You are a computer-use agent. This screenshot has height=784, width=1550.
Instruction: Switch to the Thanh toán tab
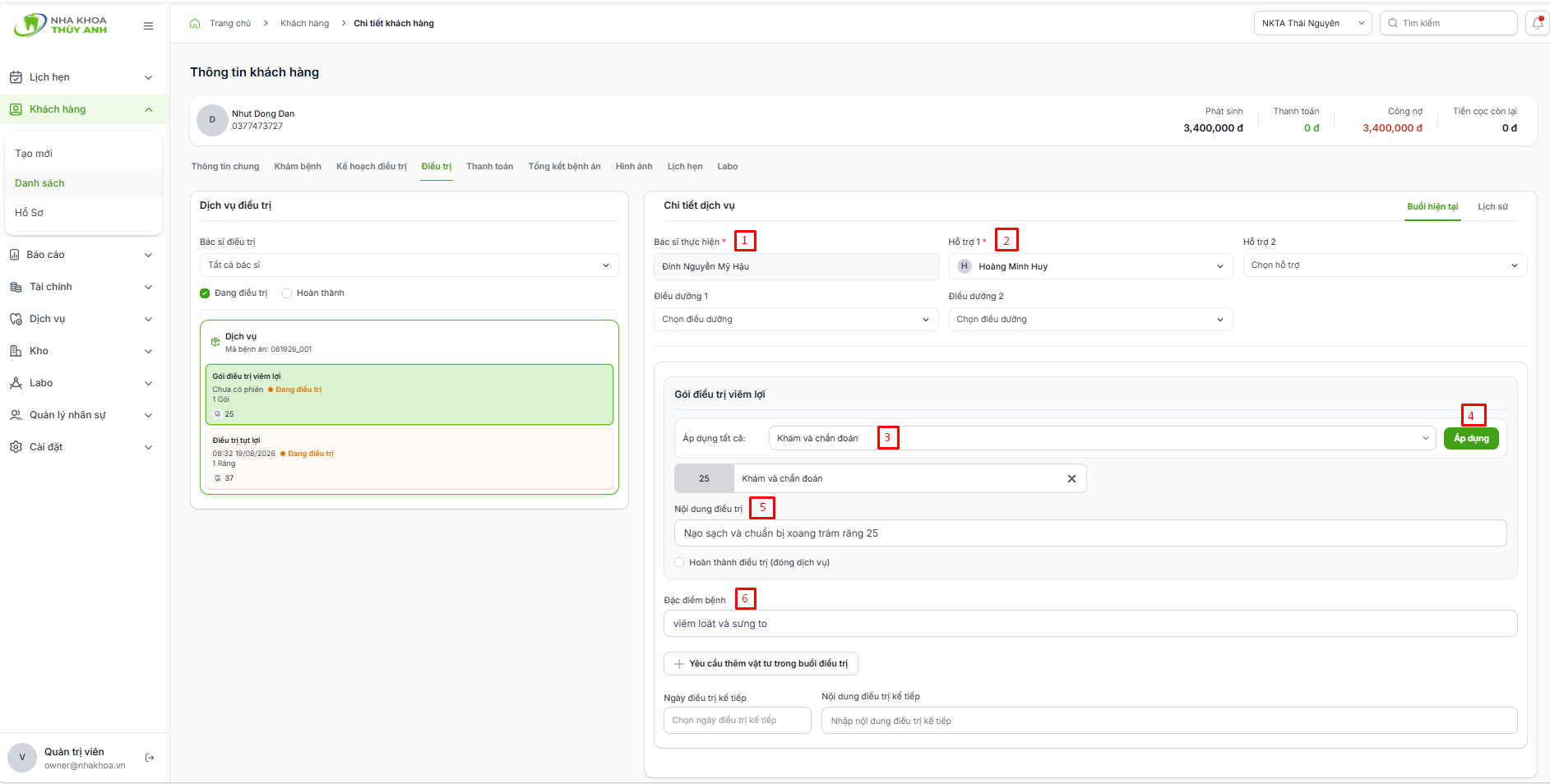click(x=489, y=167)
